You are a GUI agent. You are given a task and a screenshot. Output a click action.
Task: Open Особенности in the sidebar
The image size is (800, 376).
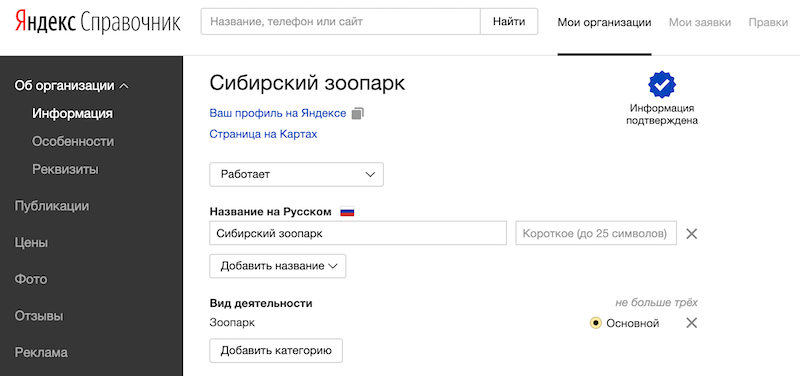click(73, 141)
